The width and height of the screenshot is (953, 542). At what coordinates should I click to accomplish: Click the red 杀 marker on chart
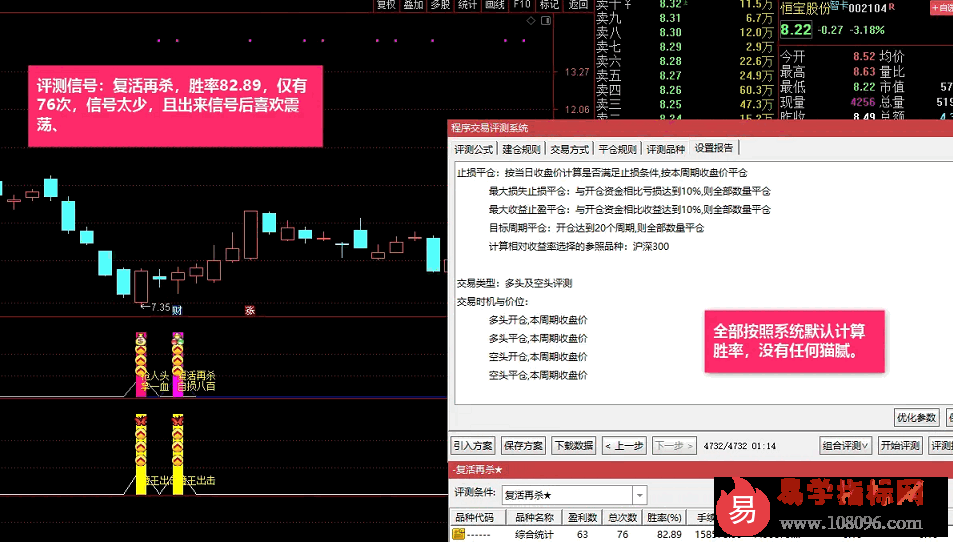(x=249, y=309)
